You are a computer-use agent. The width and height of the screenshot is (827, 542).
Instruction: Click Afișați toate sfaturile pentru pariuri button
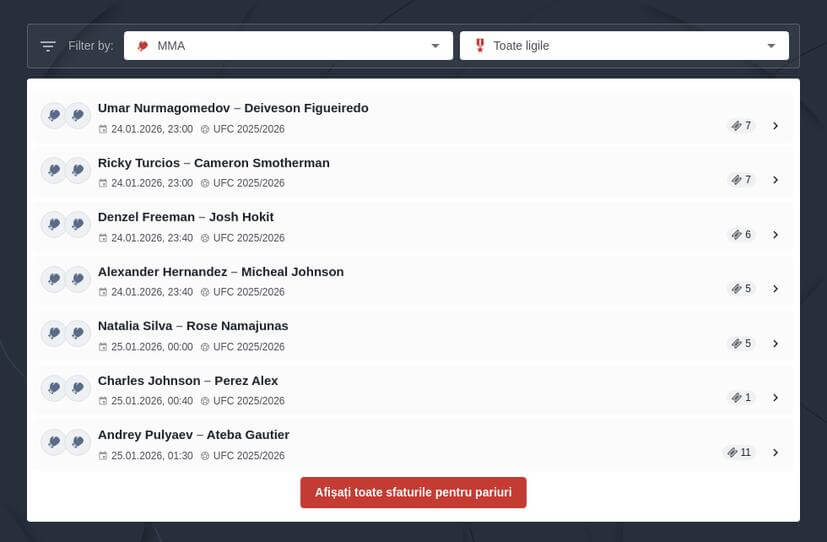coord(413,492)
